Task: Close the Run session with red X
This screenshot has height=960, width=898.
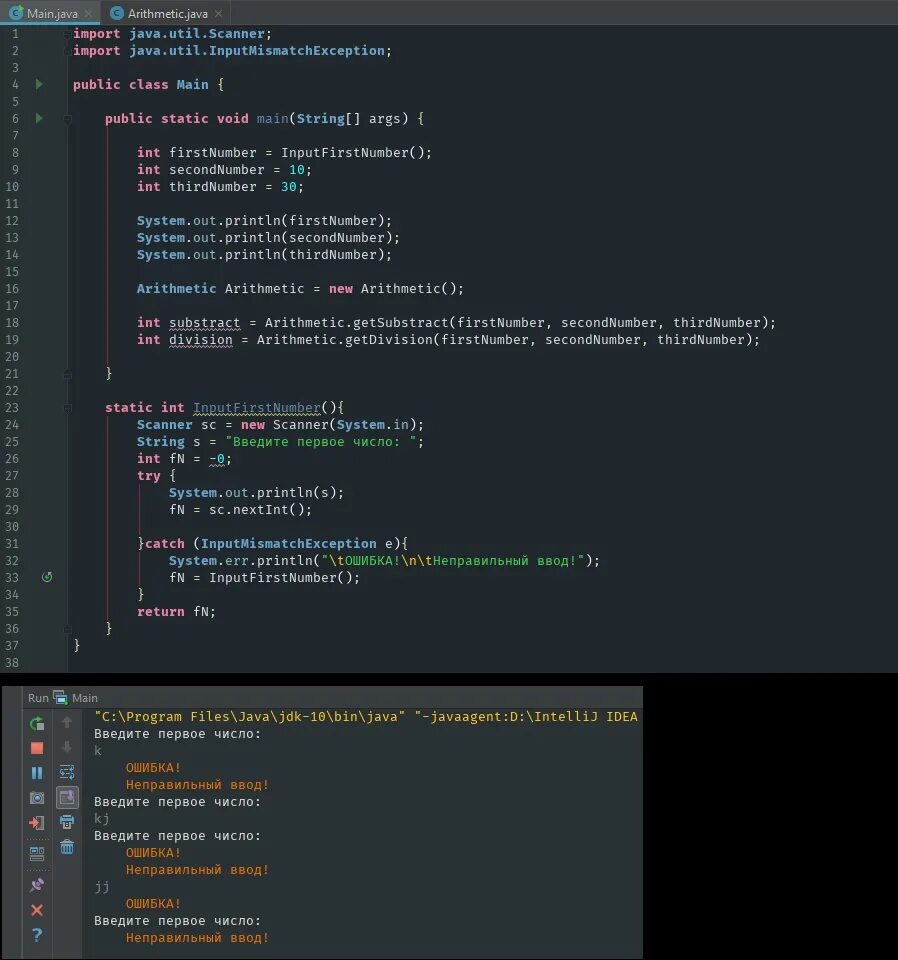Action: (37, 910)
